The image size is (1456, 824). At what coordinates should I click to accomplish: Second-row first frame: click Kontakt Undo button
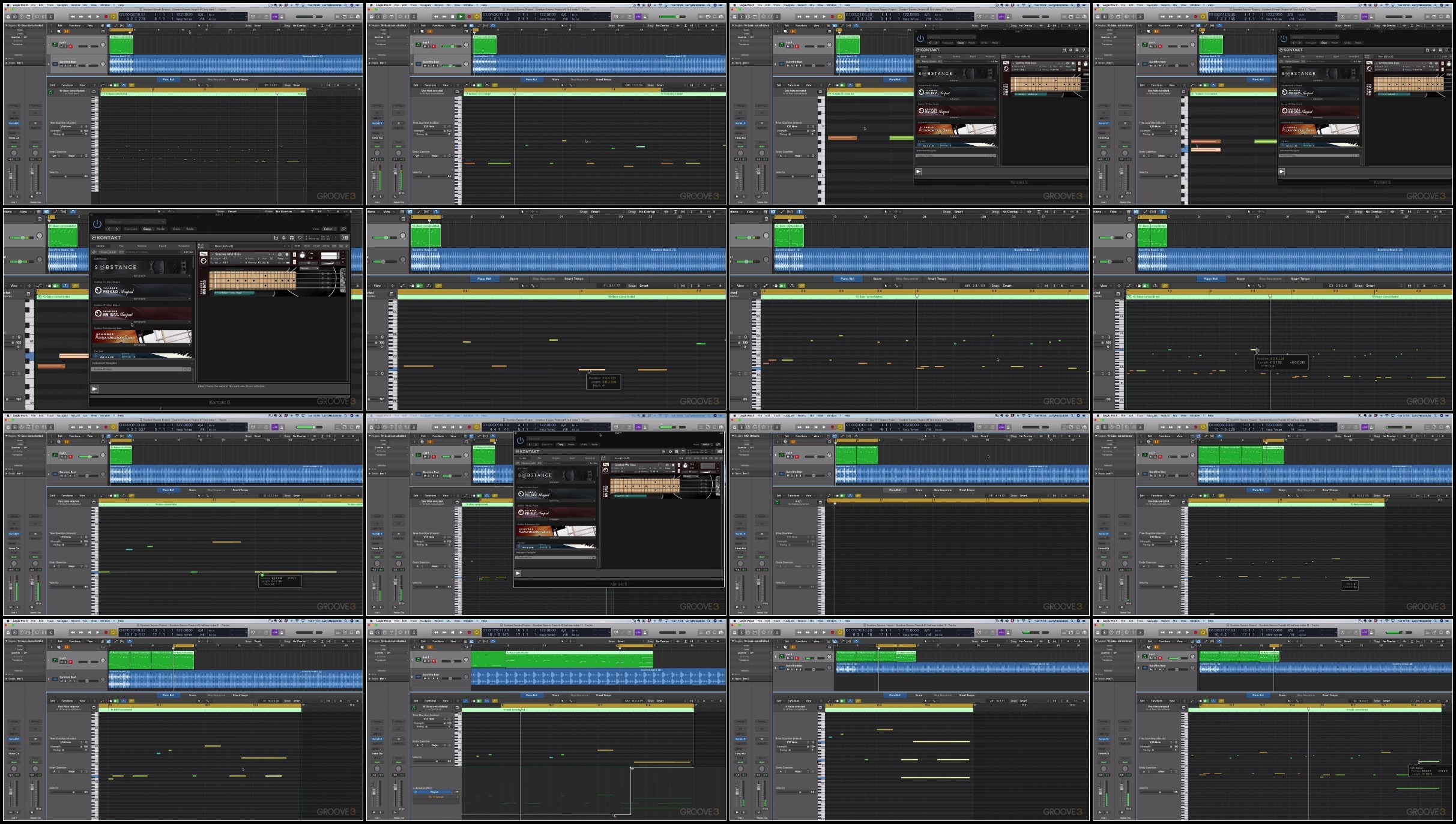(177, 229)
